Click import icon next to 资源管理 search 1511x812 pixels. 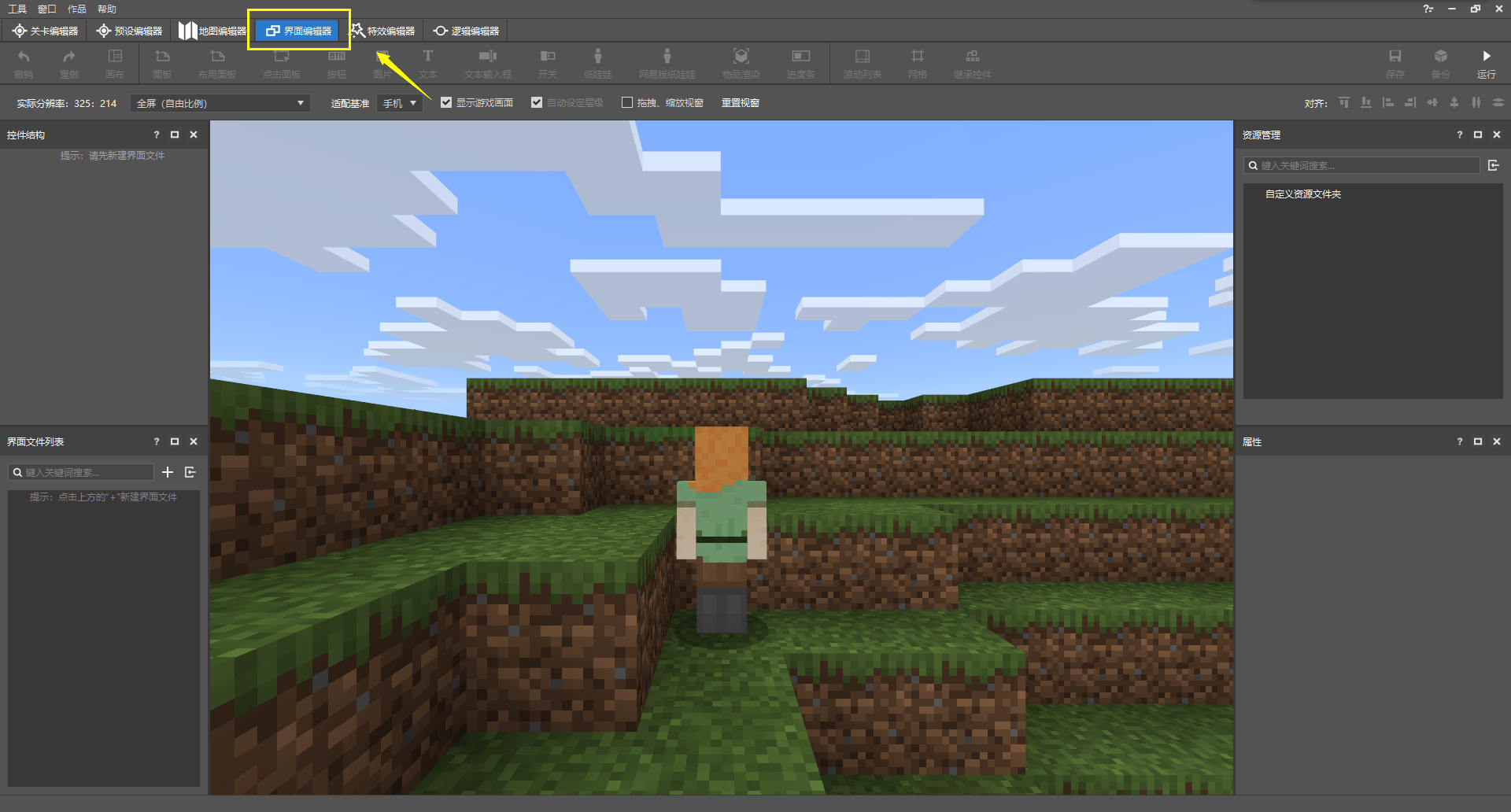click(x=1494, y=165)
